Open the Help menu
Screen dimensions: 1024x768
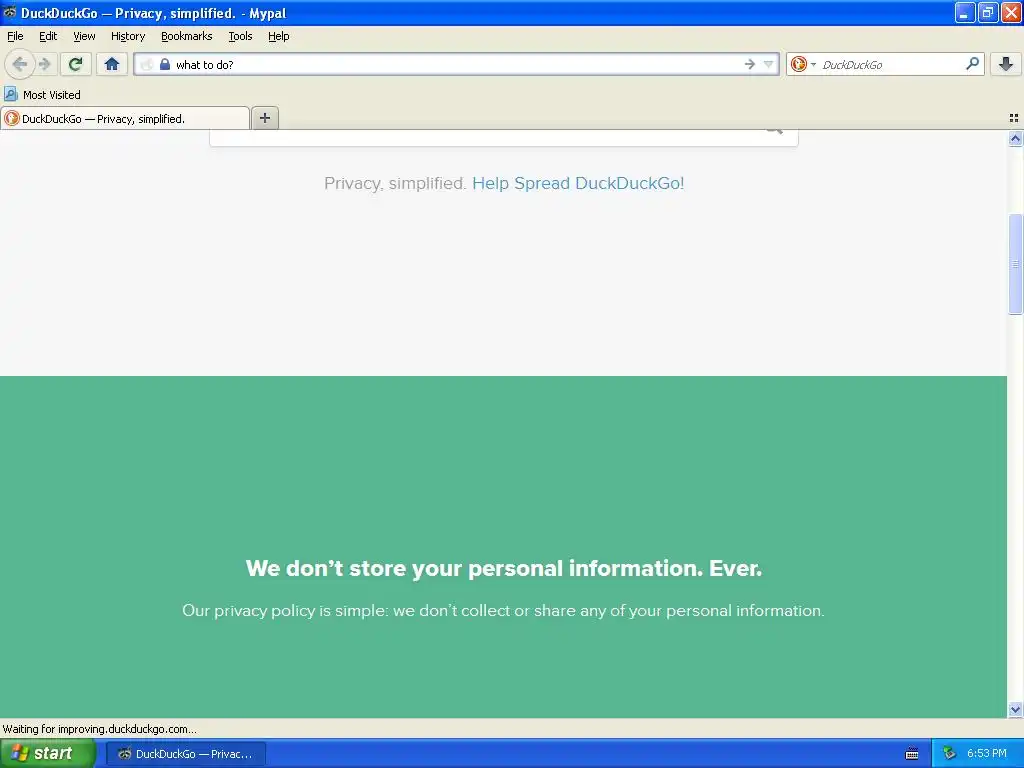pos(279,36)
